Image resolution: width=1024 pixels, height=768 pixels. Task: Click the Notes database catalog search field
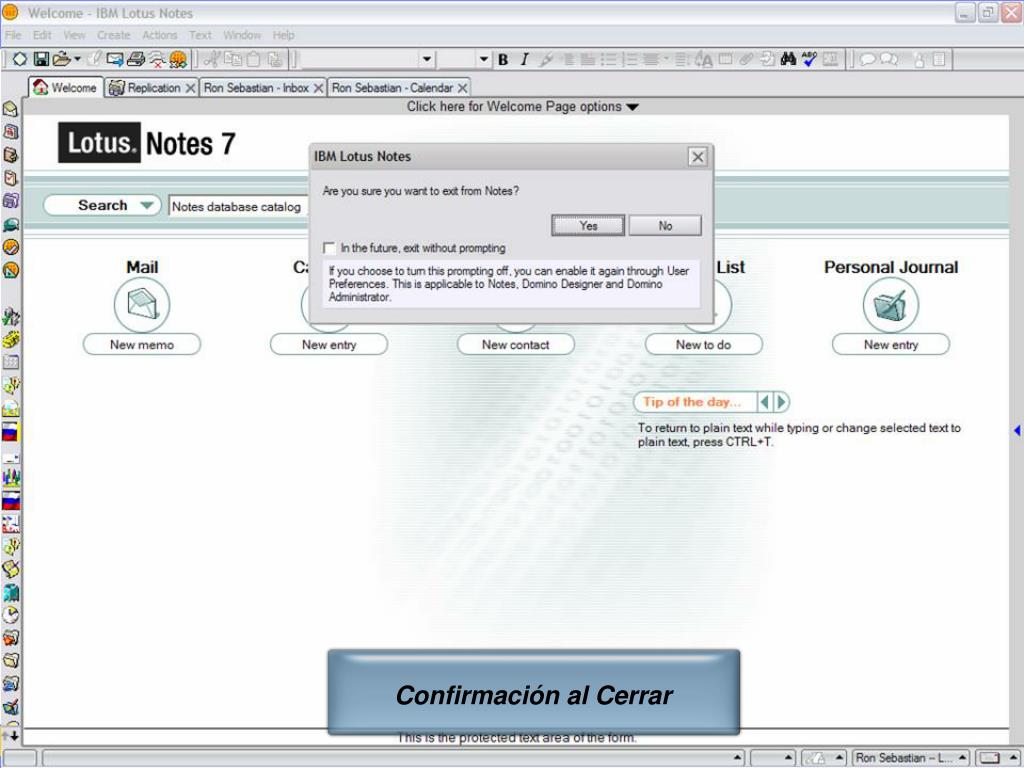[x=238, y=206]
